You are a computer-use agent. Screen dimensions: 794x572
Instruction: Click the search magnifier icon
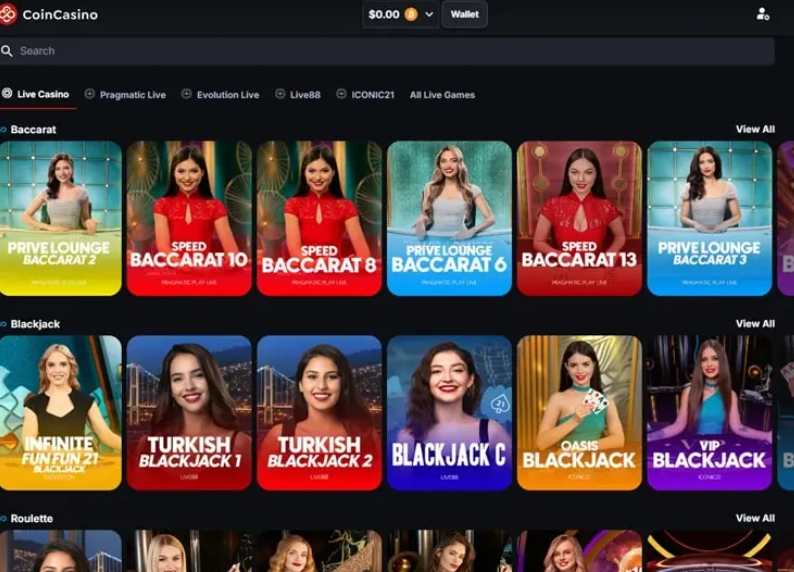tap(7, 51)
